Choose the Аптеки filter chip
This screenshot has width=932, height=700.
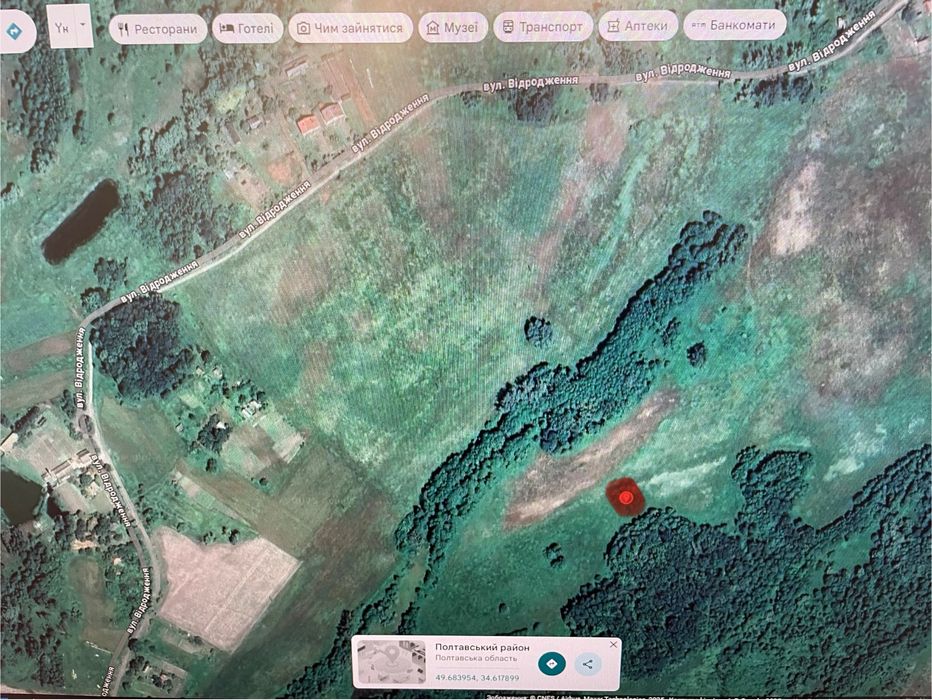(638, 26)
